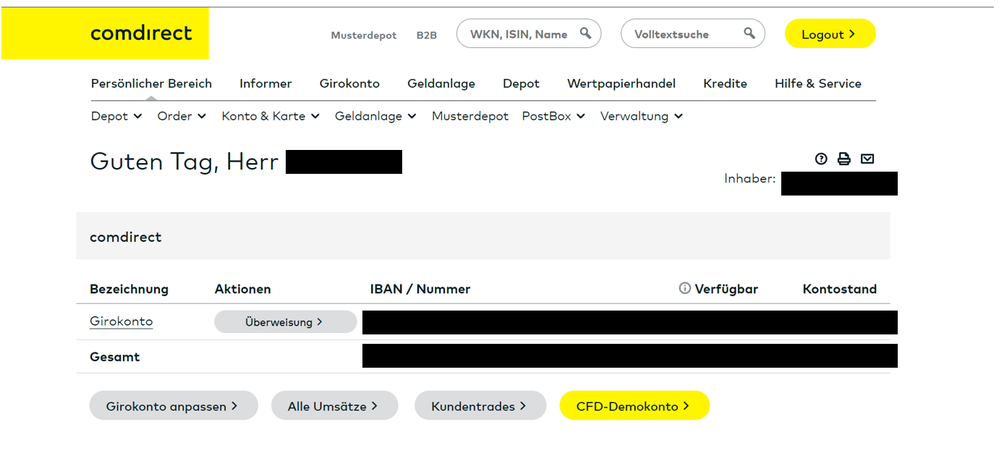The image size is (999, 454).
Task: Click Girokonto anpassen button
Action: pyautogui.click(x=173, y=406)
